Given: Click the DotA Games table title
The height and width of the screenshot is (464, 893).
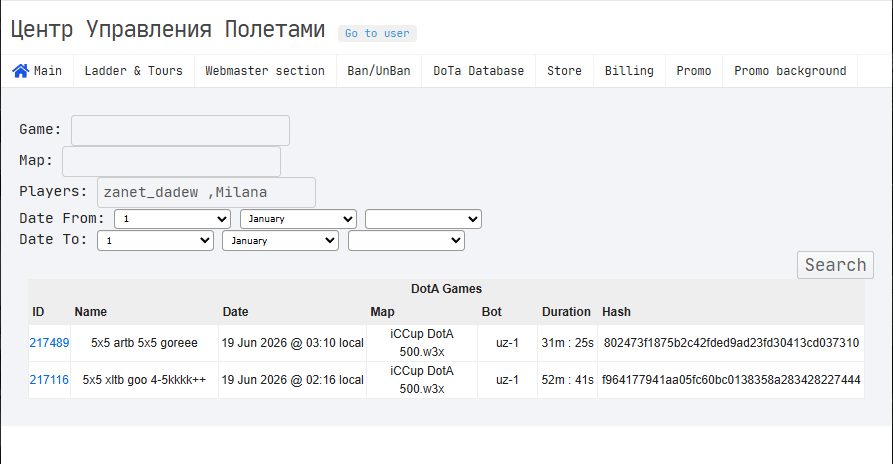Looking at the screenshot, I should (446, 289).
